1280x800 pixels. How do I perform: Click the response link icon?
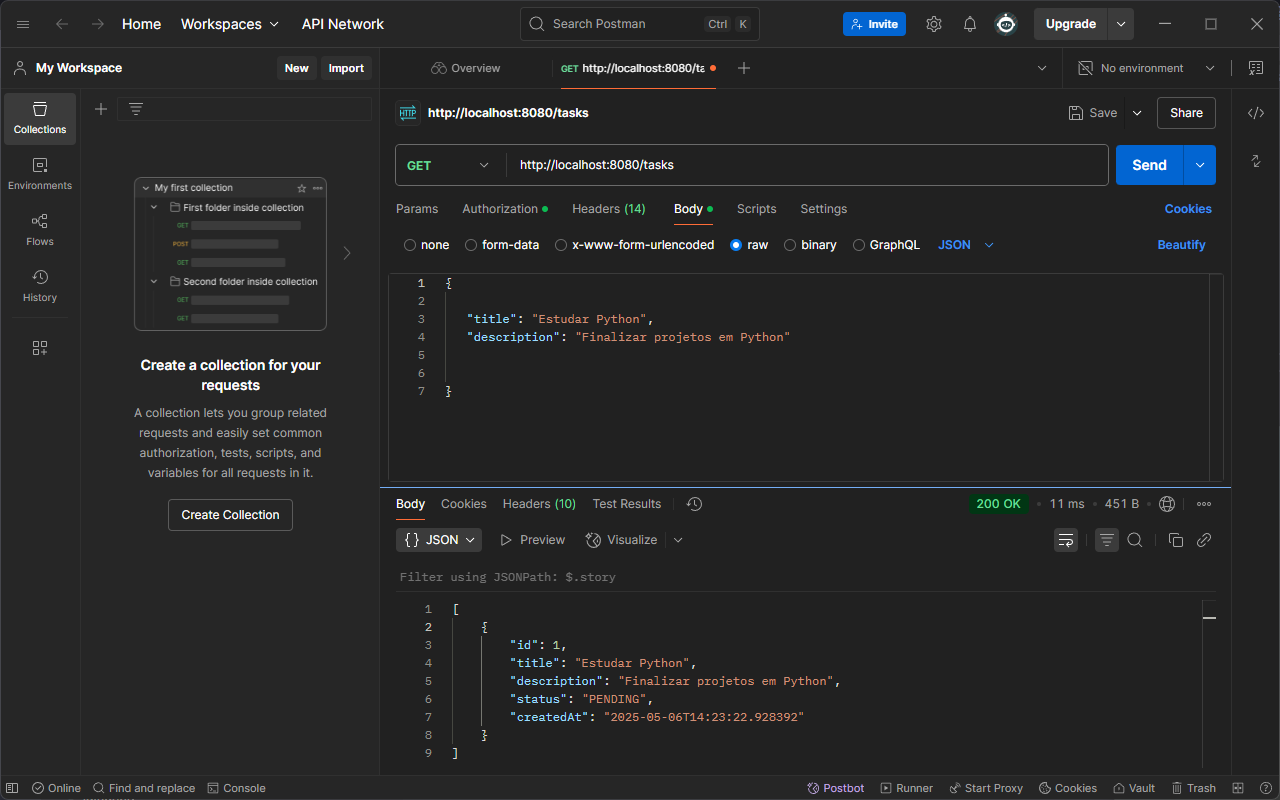click(1204, 540)
